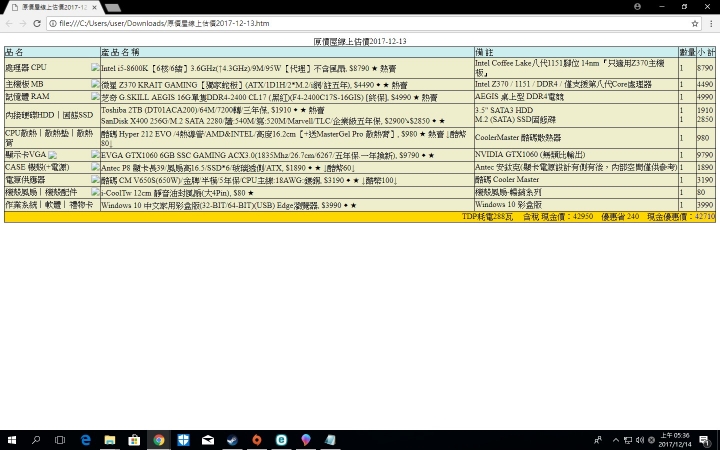Image resolution: width=720 pixels, height=450 pixels.
Task: Open Mail app from taskbar
Action: 208,440
